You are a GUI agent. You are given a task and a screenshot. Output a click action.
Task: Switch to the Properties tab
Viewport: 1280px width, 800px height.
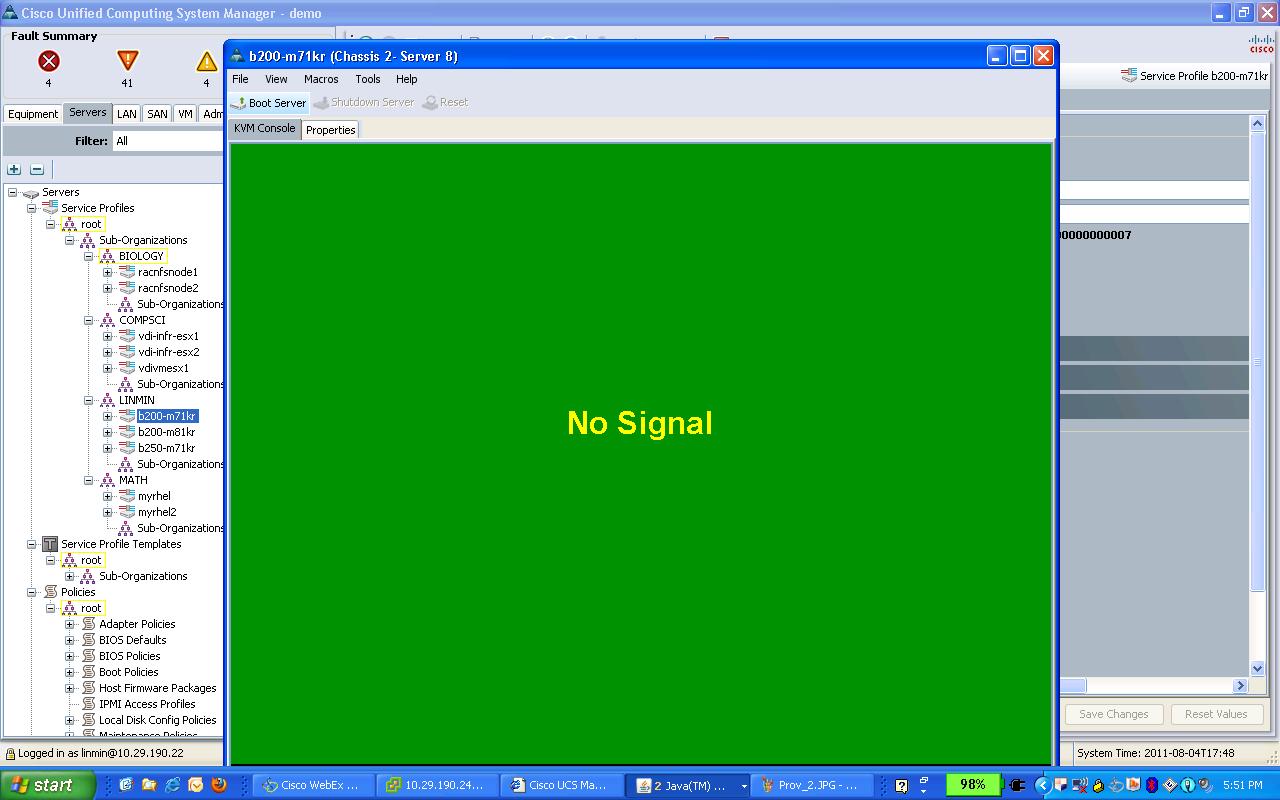330,130
